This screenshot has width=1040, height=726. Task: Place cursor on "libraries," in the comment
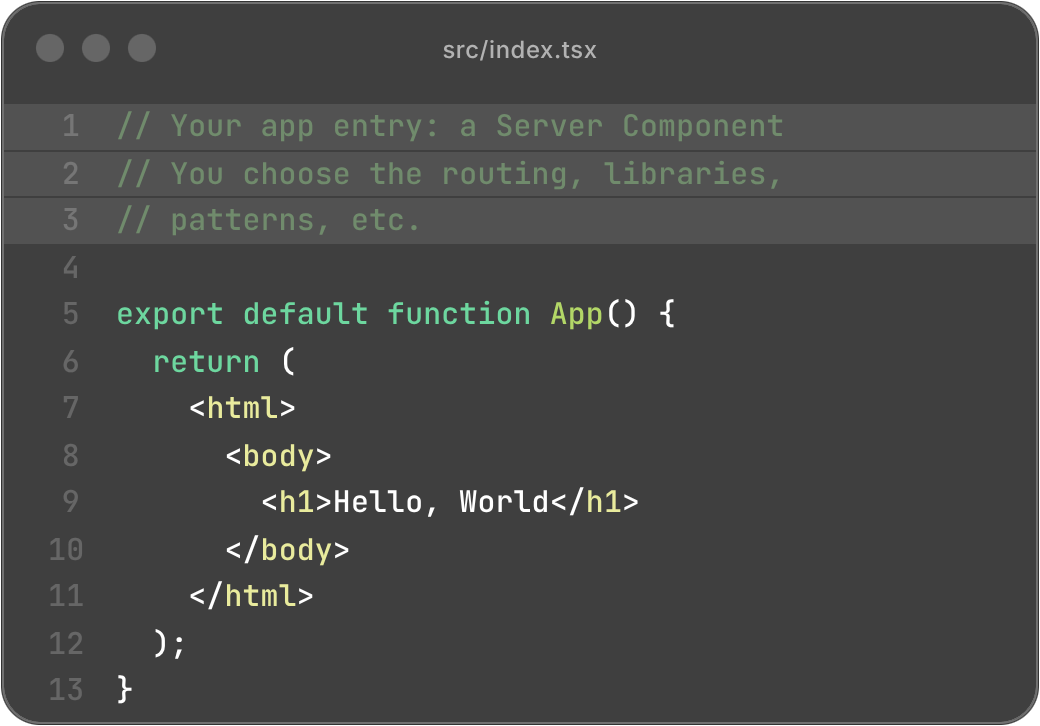(x=692, y=173)
